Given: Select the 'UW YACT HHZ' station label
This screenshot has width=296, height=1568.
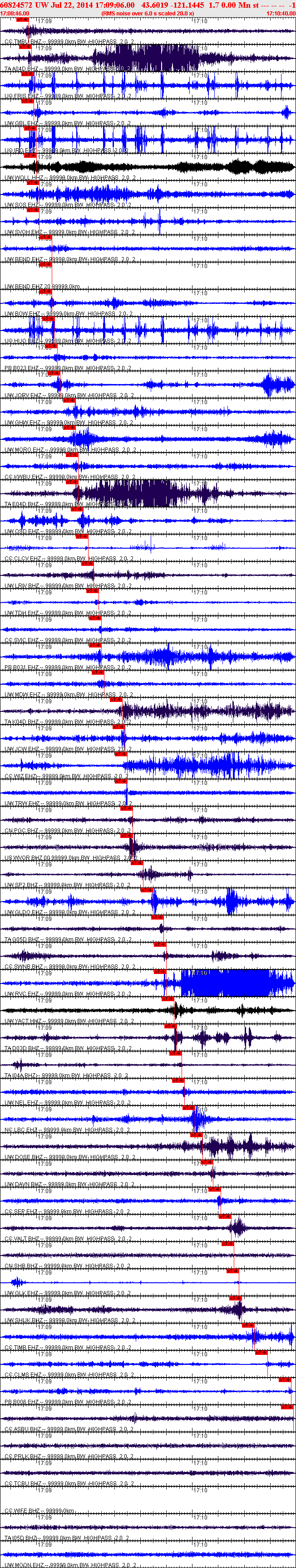Looking at the screenshot, I should tap(23, 1021).
